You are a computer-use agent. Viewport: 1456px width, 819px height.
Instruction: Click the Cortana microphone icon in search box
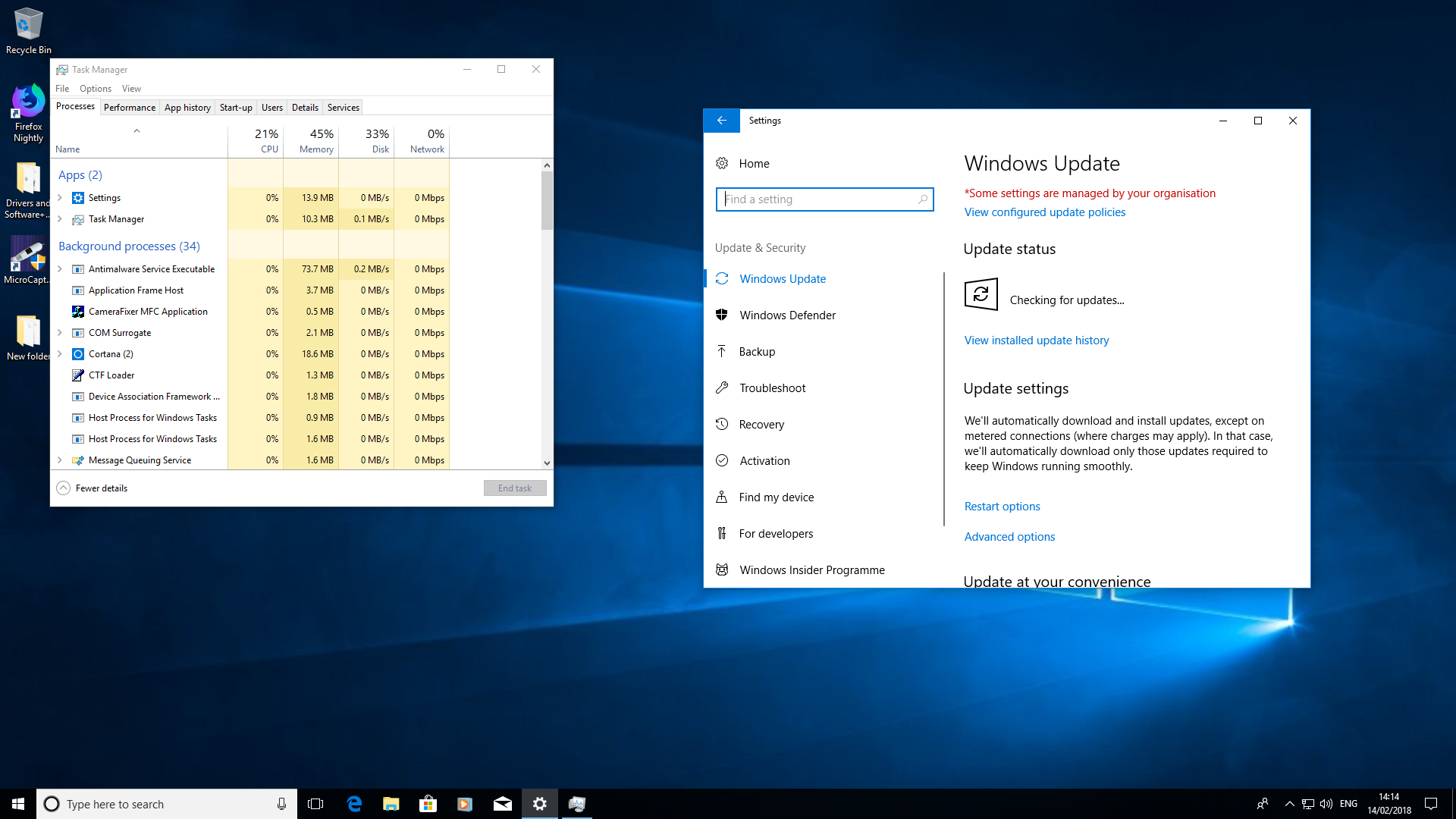(x=281, y=804)
